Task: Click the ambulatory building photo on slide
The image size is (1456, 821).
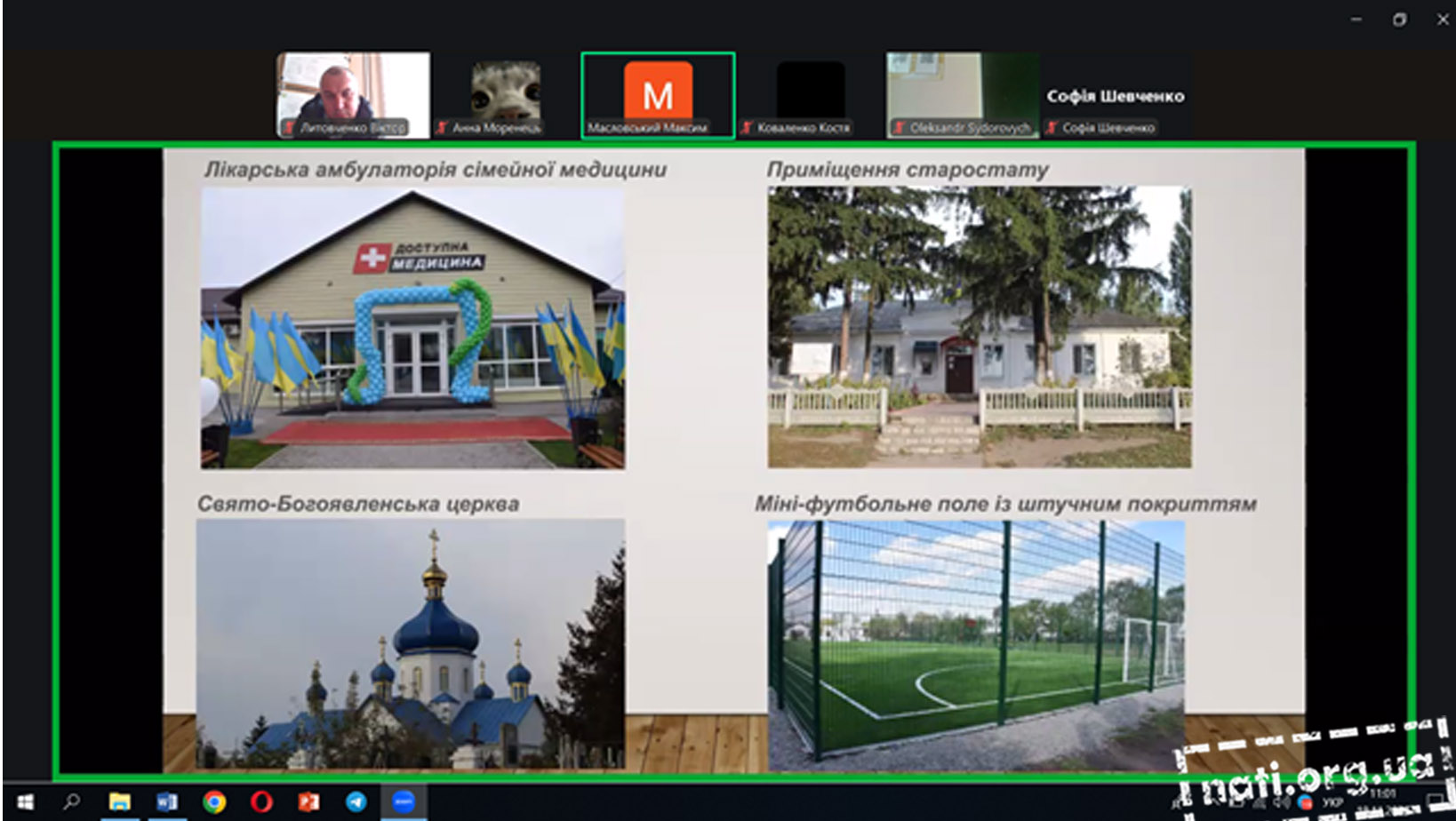Action: pos(412,327)
